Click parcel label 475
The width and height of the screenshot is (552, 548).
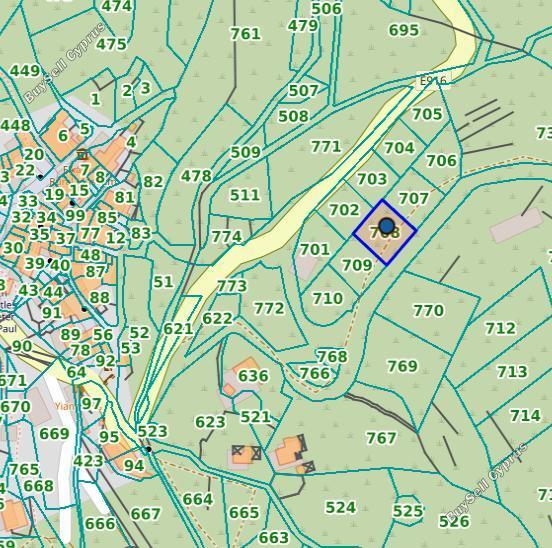pyautogui.click(x=111, y=44)
